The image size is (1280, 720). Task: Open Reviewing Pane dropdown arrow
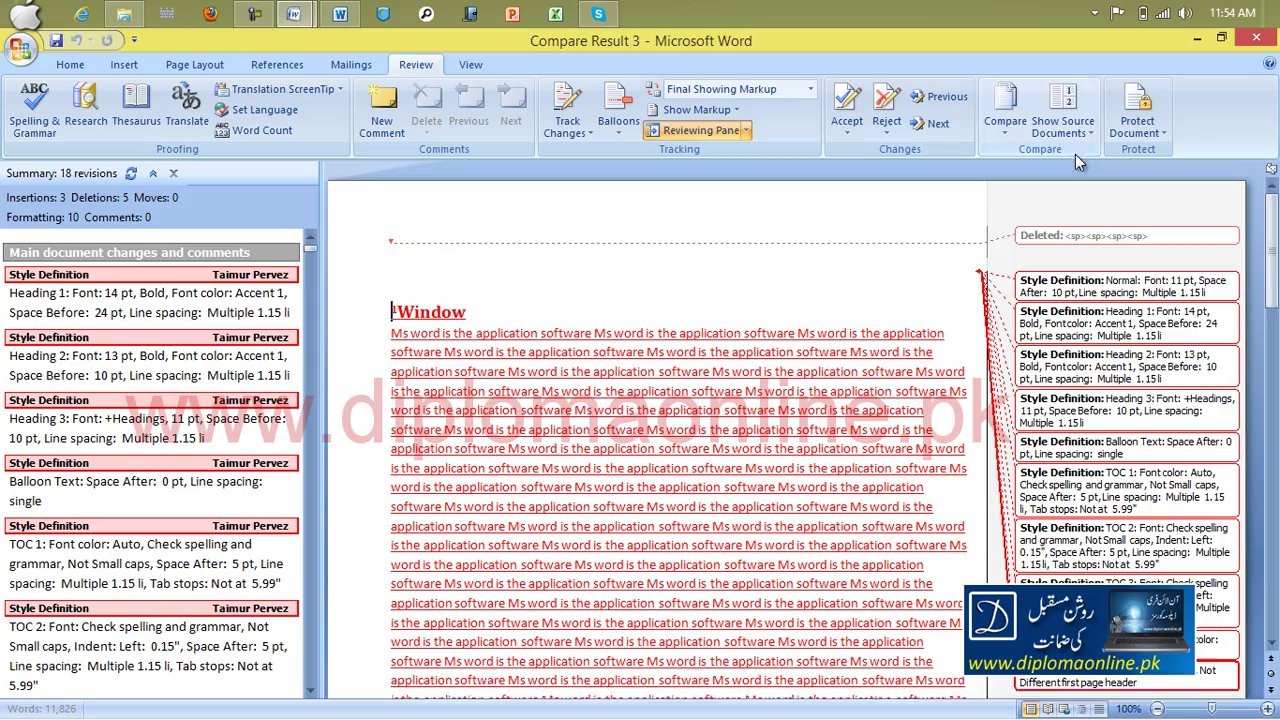[746, 130]
